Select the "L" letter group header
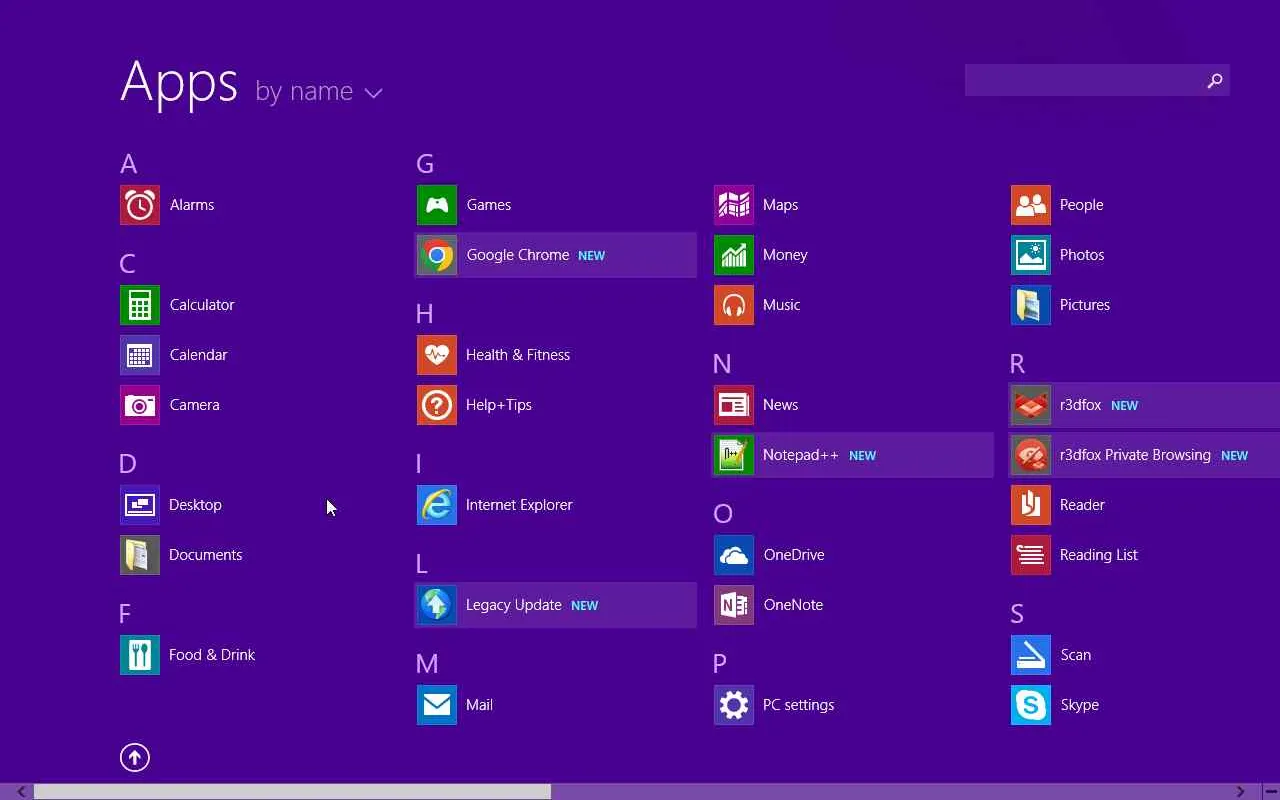The height and width of the screenshot is (800, 1280). coord(422,564)
